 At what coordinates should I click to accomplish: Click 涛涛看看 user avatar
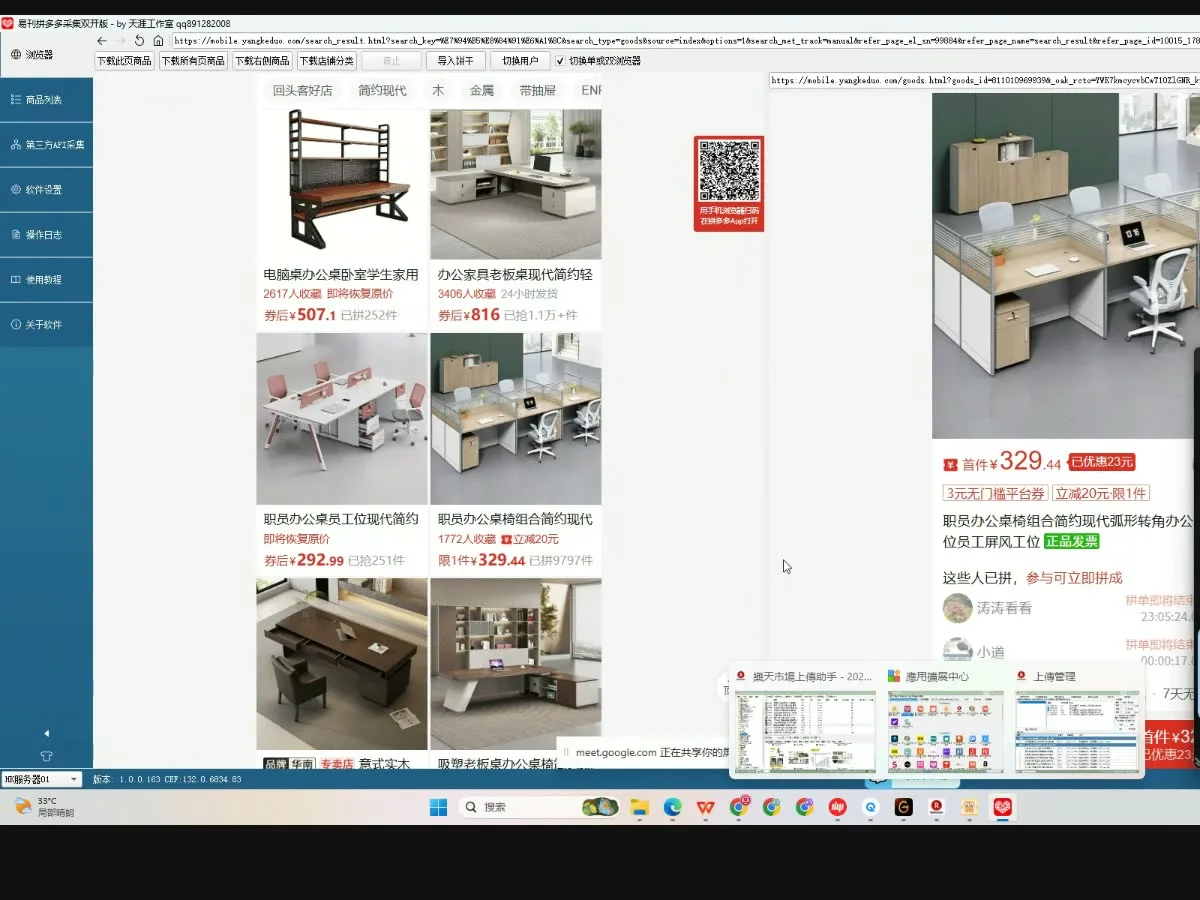[x=957, y=608]
